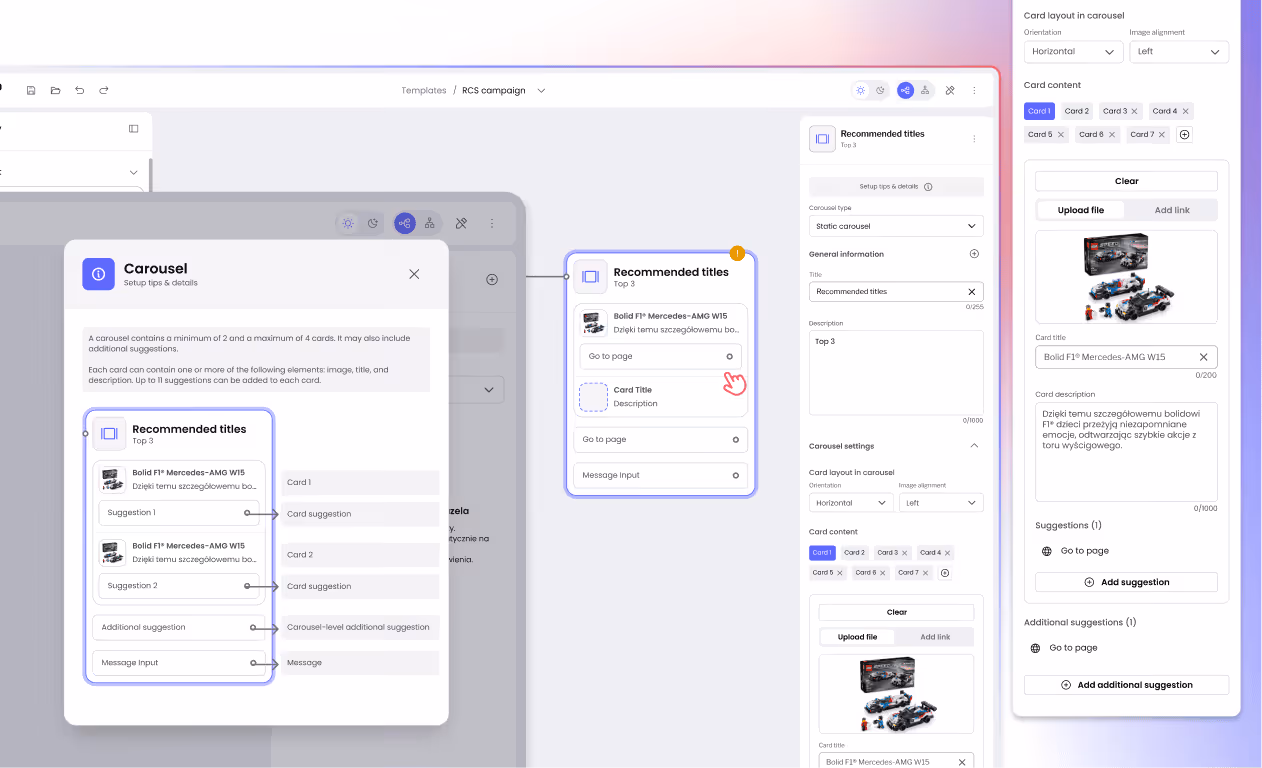Open the Orientation dropdown showing Horizontal

click(1073, 51)
